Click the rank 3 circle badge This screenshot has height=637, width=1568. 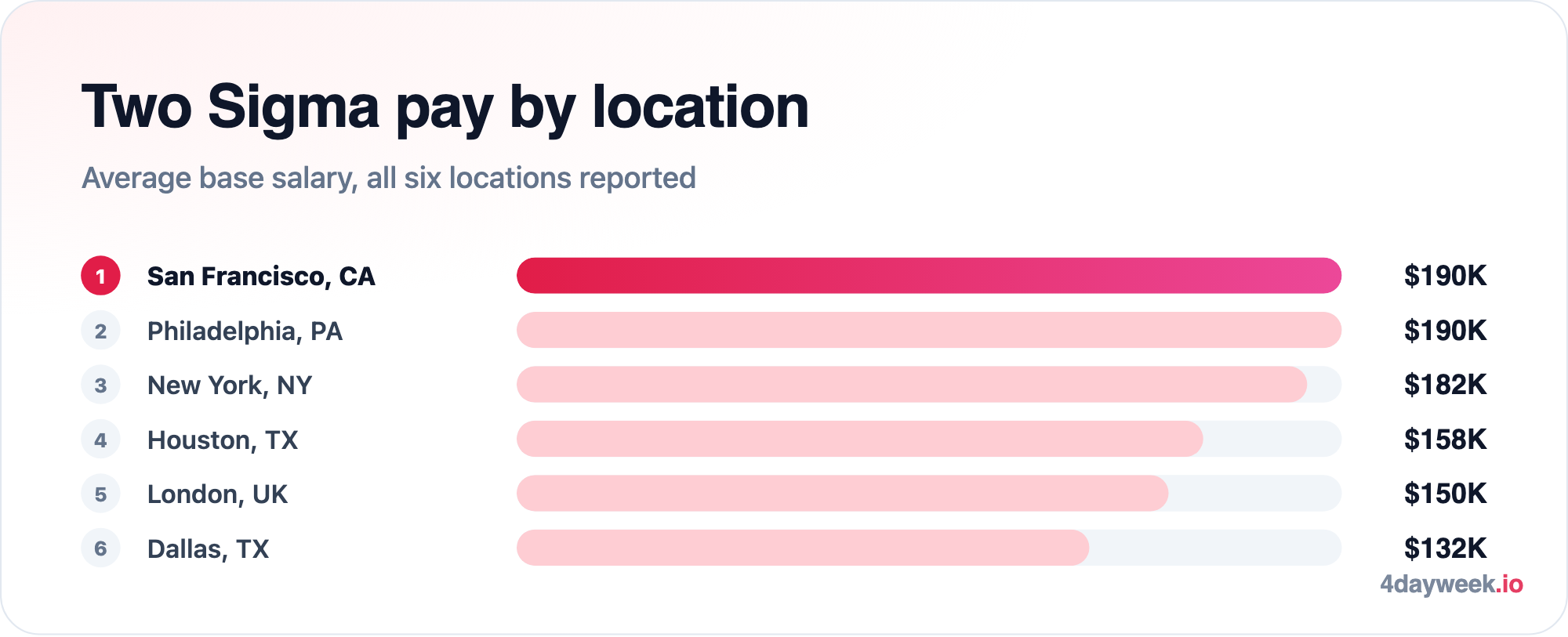click(100, 385)
